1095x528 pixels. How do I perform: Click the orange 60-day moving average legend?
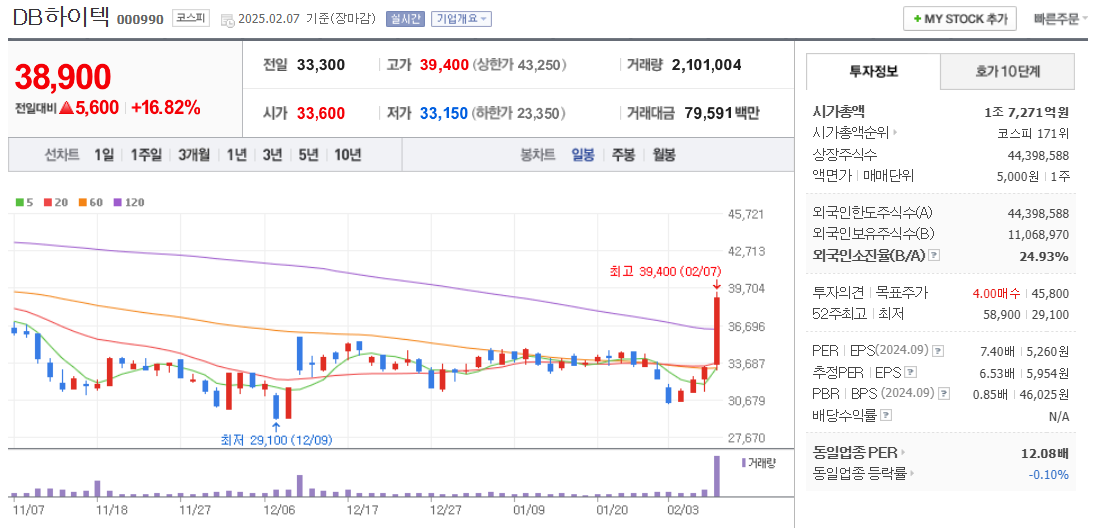(89, 203)
